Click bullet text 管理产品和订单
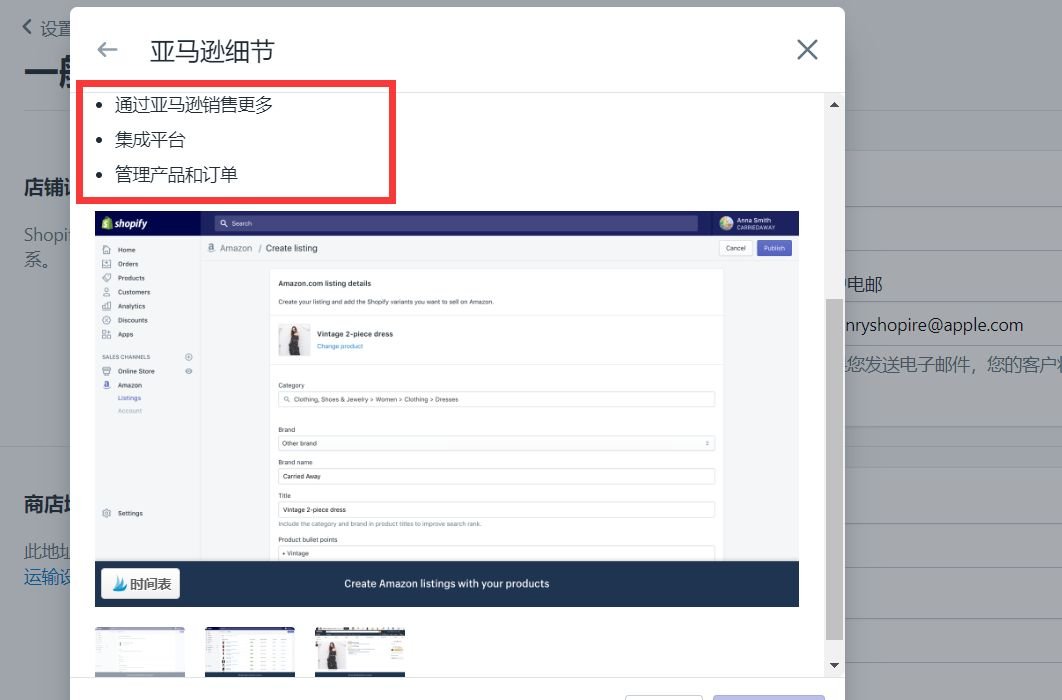This screenshot has width=1062, height=700. coord(176,175)
